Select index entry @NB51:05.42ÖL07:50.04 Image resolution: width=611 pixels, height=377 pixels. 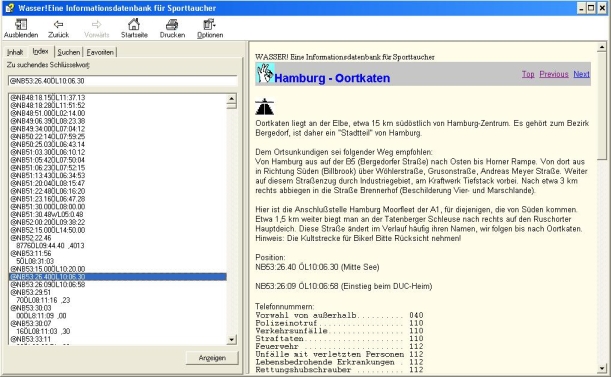[x=48, y=160]
